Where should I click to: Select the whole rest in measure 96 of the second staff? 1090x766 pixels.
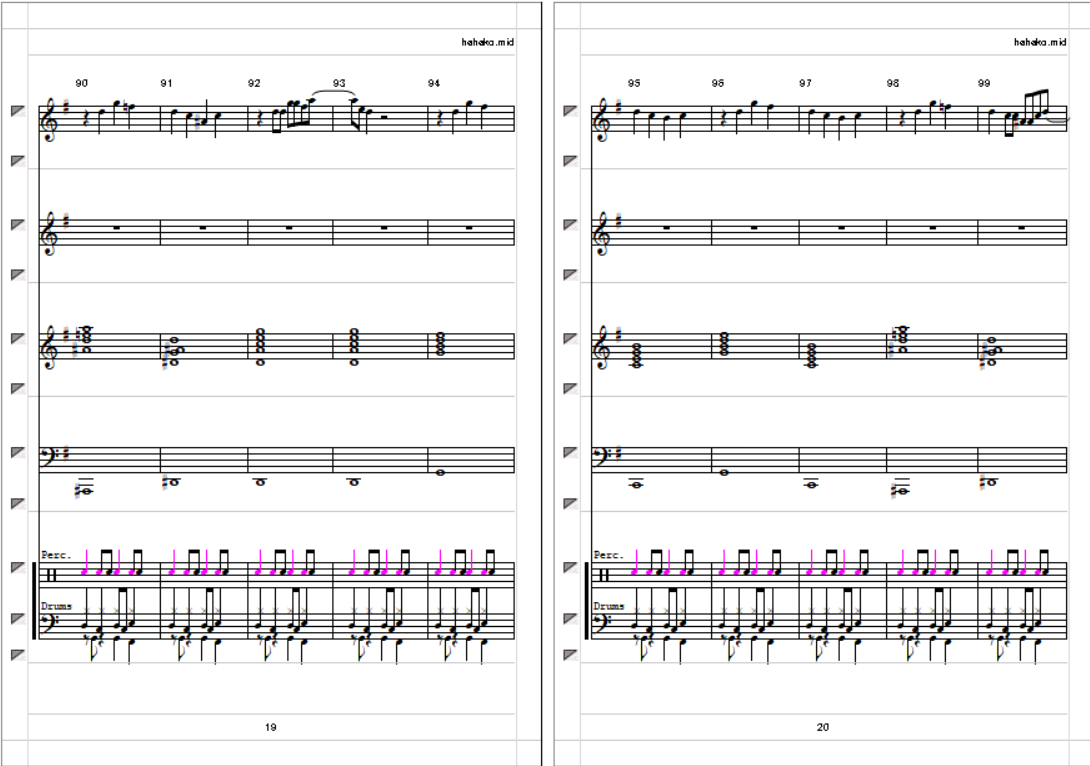click(754, 227)
